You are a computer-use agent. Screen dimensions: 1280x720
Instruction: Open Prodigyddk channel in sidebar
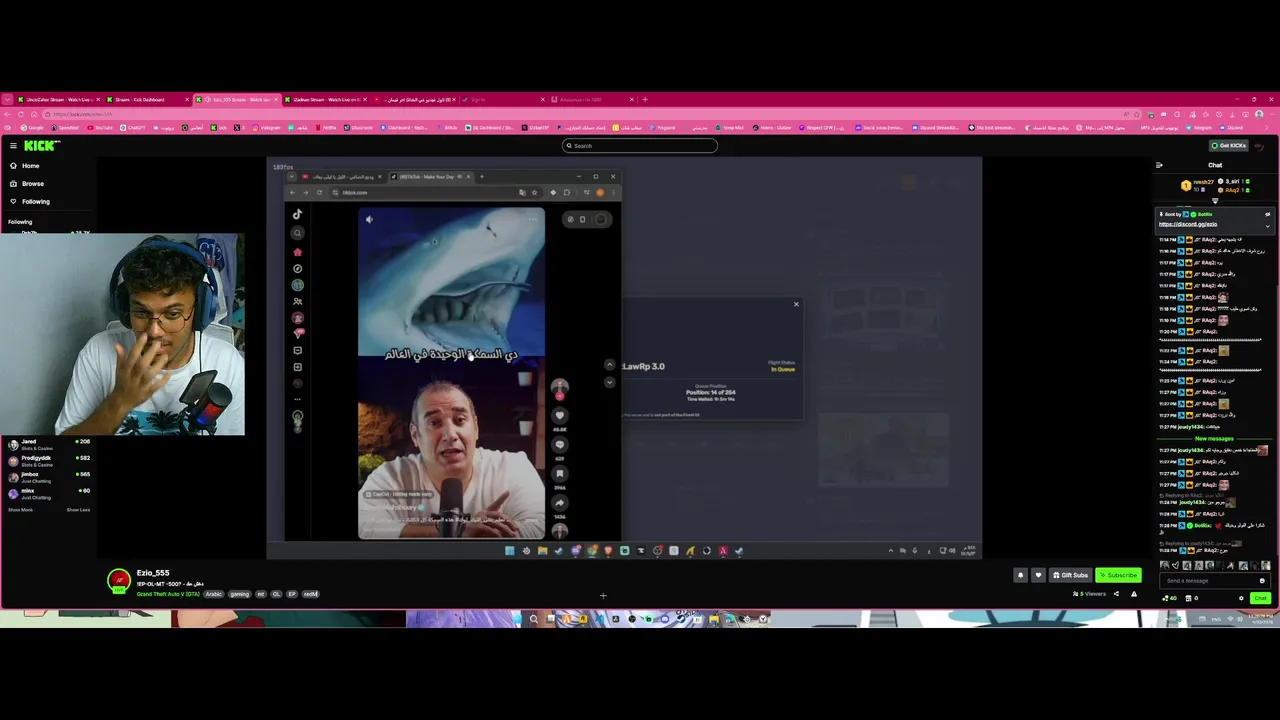(x=48, y=461)
